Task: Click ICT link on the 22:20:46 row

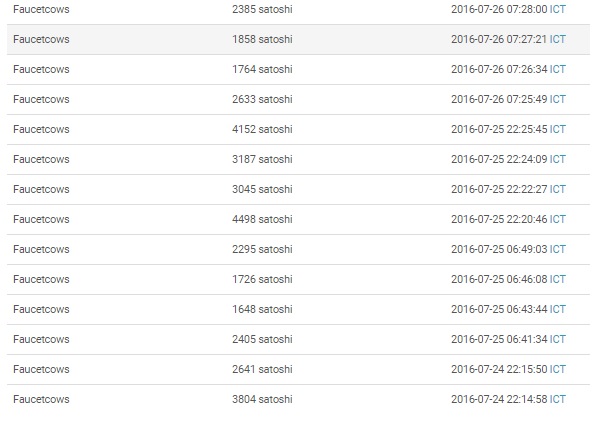Action: (558, 219)
